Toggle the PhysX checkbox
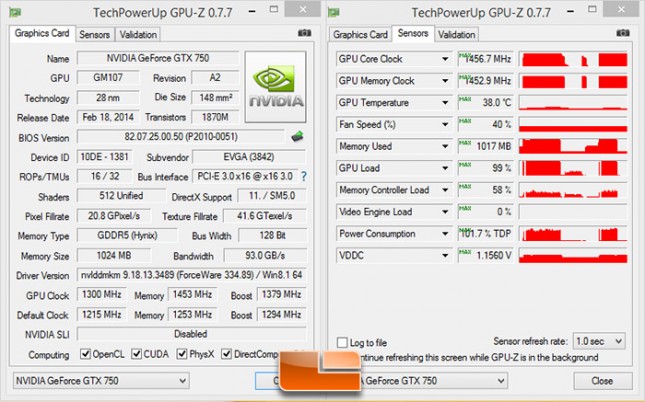Screen dimensions: 645x402 point(182,354)
